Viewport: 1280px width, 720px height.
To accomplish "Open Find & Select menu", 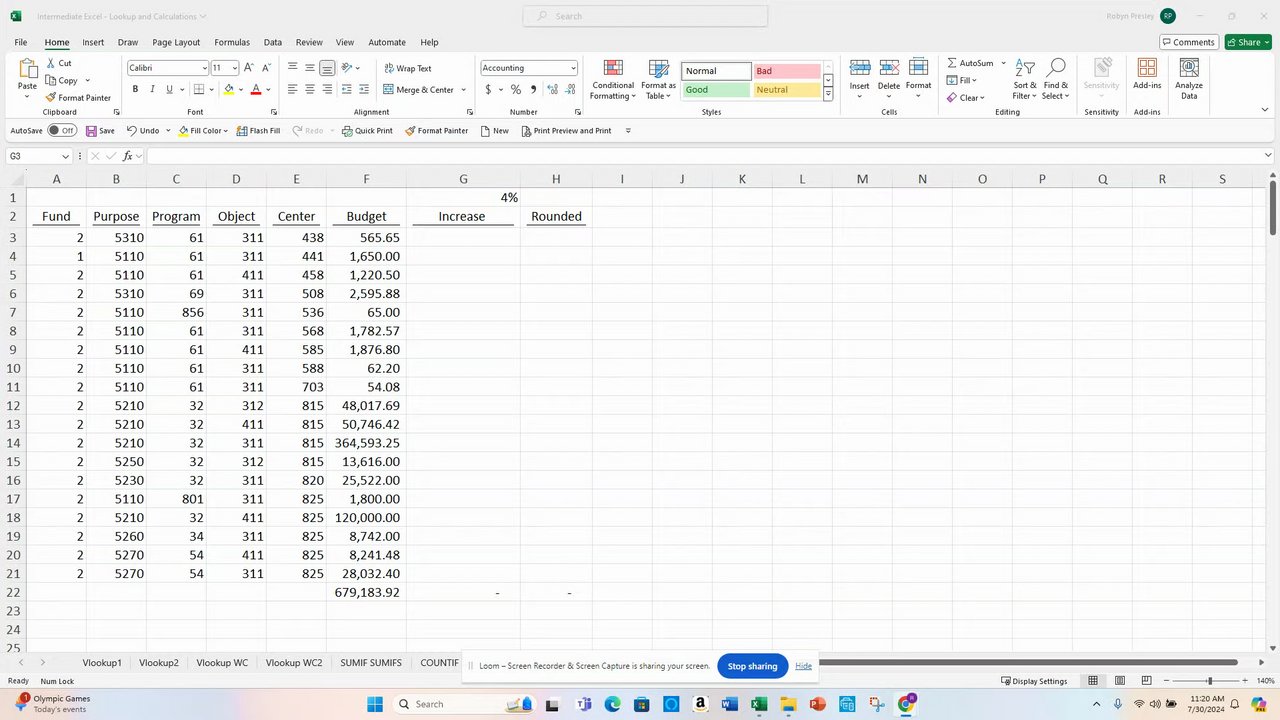I will click(x=1055, y=79).
